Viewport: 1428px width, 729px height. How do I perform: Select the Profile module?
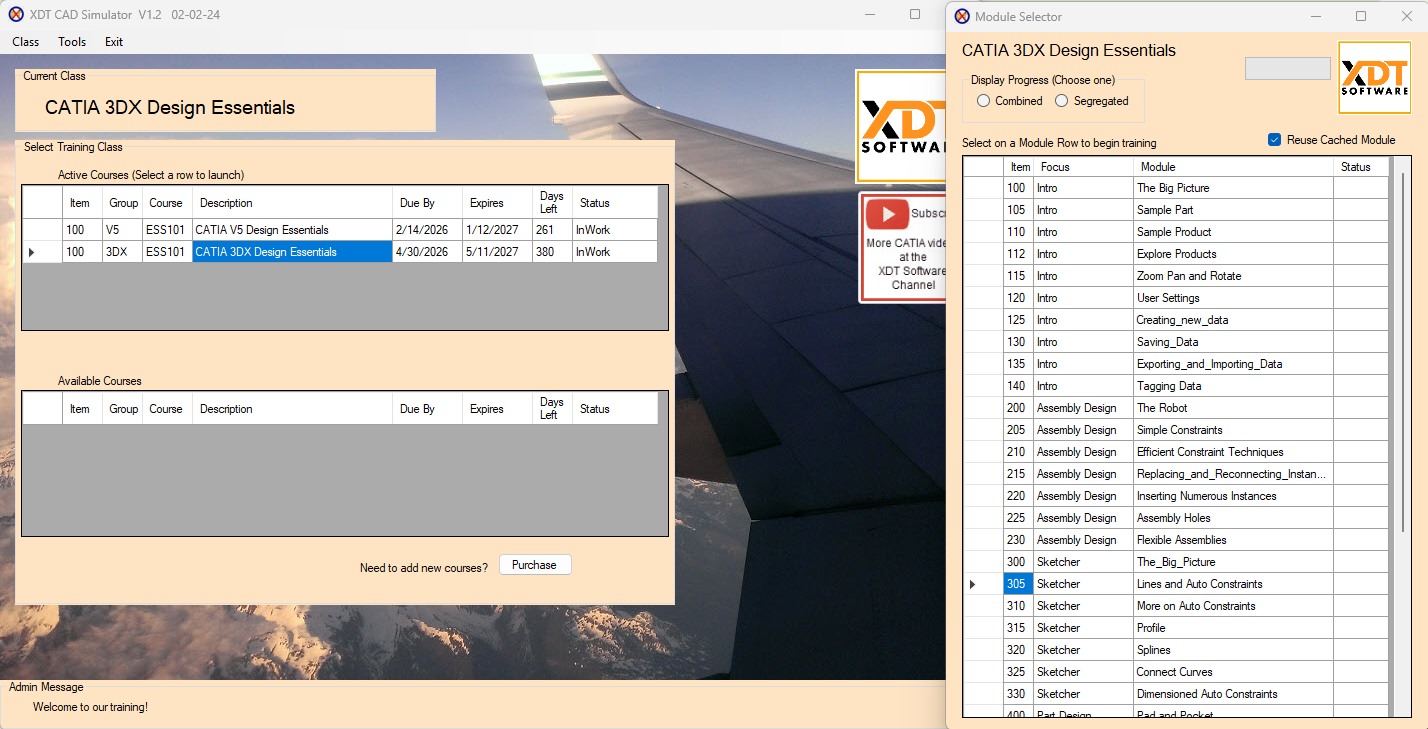point(1176,628)
